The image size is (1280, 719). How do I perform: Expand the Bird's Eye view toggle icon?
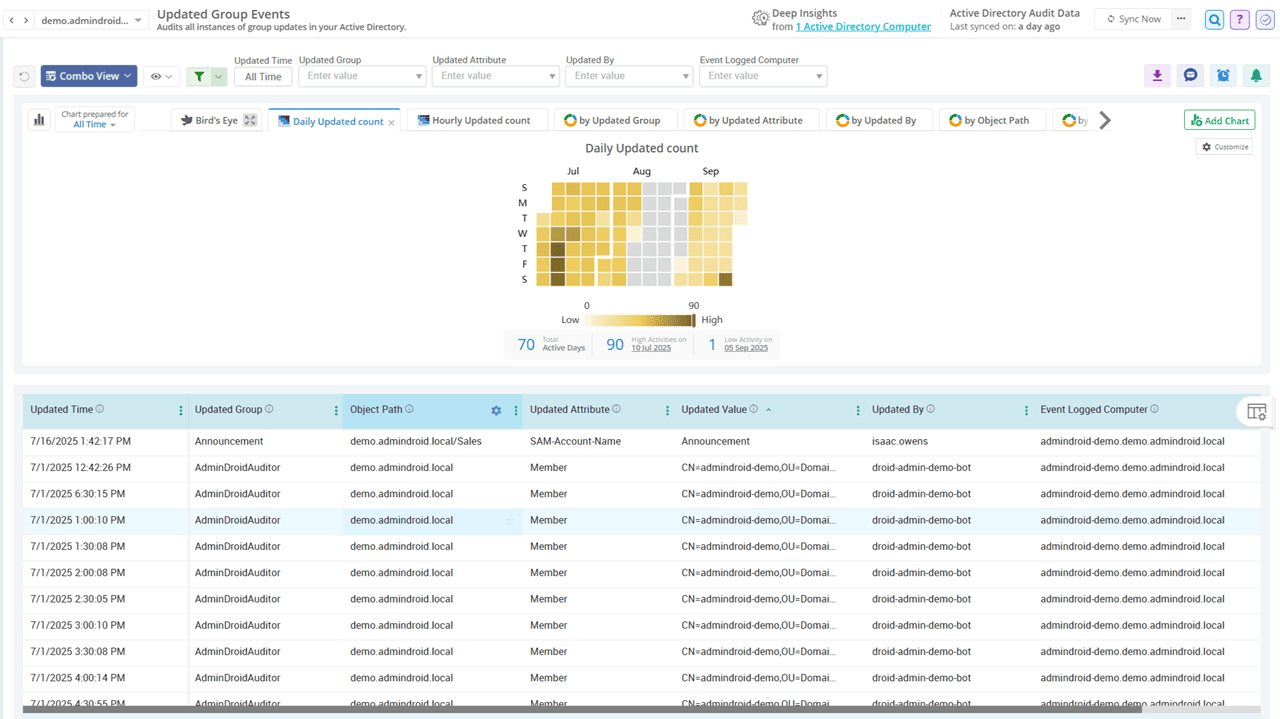click(x=250, y=120)
